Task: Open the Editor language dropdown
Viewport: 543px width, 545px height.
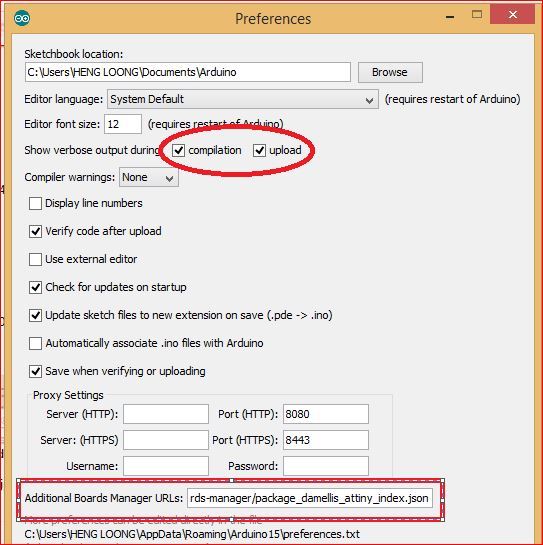Action: coord(243,99)
